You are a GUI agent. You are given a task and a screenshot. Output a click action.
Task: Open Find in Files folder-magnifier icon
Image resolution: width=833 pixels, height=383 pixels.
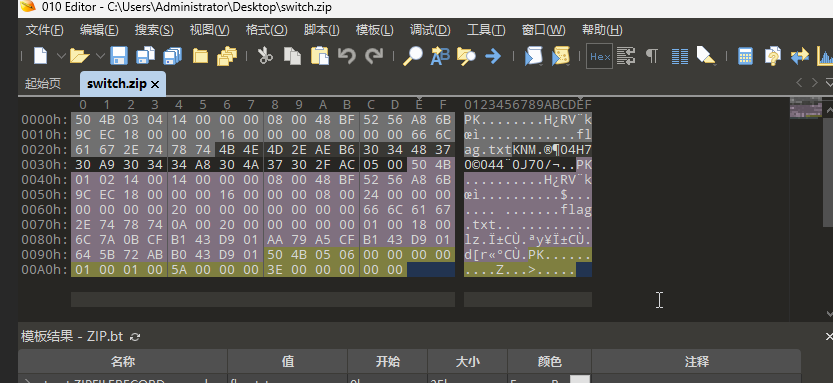click(x=466, y=56)
